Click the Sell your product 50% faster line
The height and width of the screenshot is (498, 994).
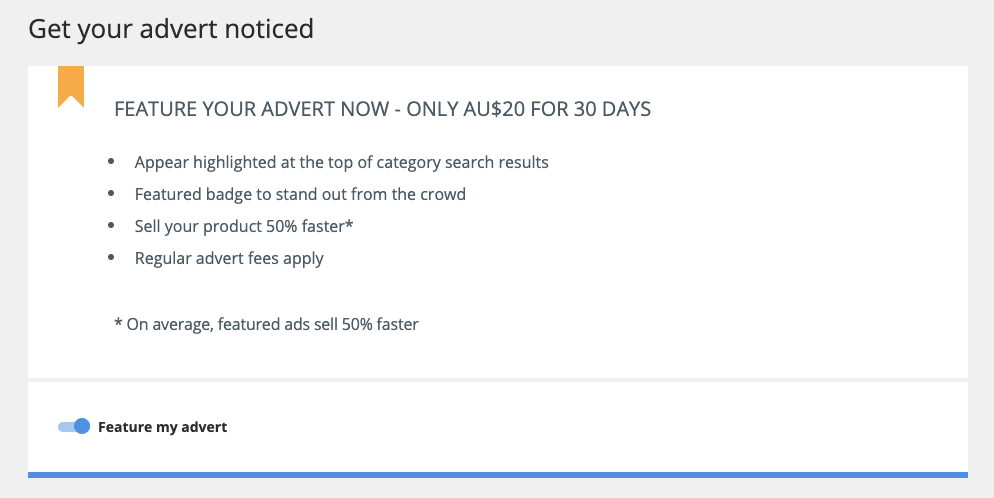click(243, 226)
